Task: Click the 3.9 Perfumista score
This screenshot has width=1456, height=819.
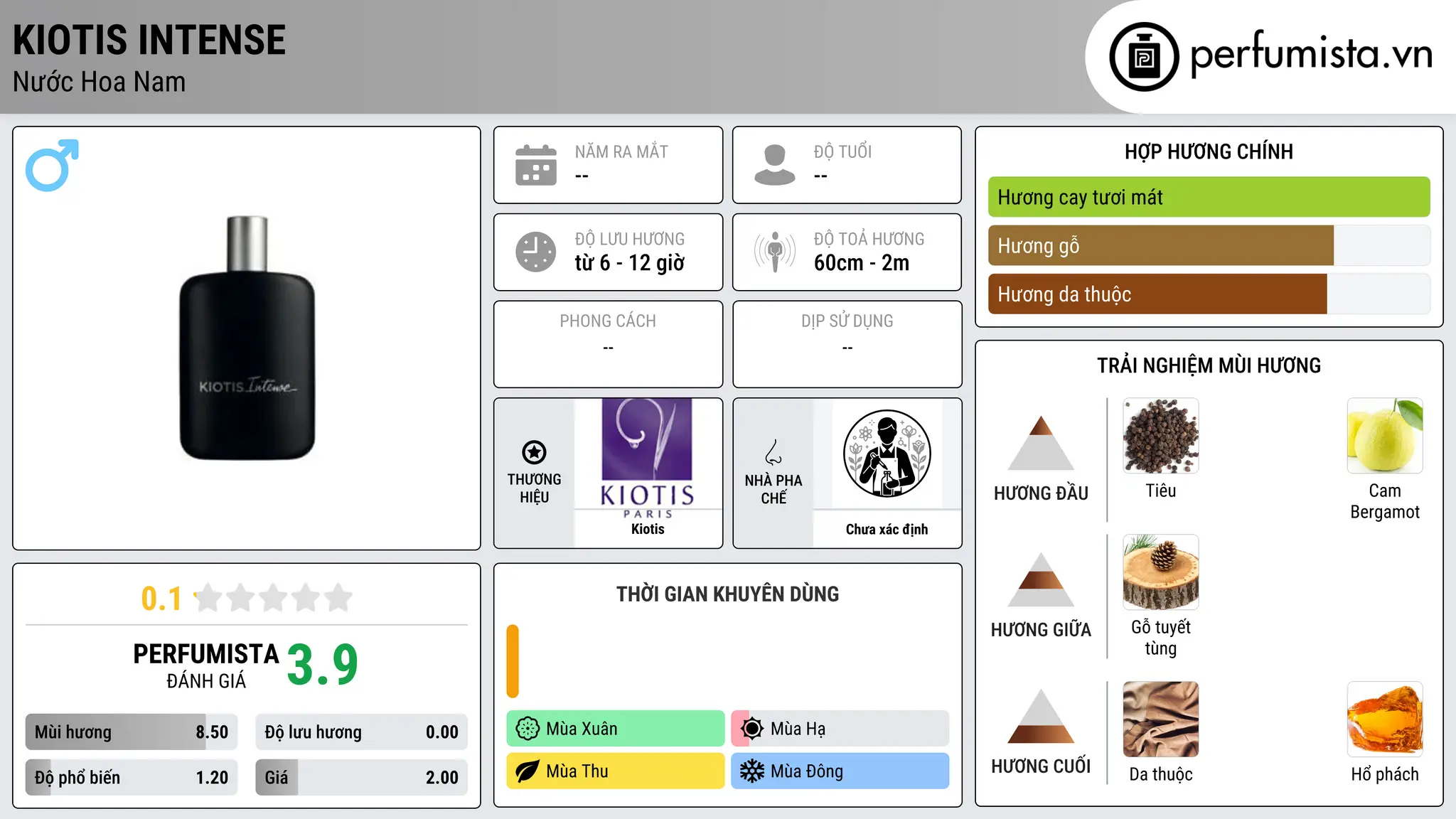Action: (x=323, y=665)
